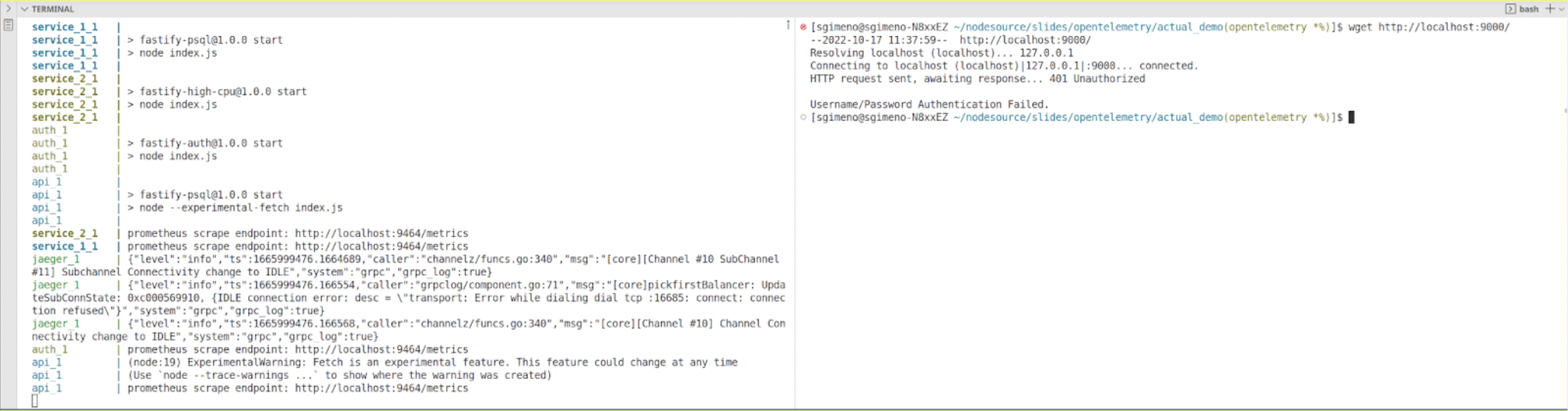Focus the left terminal cursor at bottom
This screenshot has width=1568, height=411.
click(35, 401)
